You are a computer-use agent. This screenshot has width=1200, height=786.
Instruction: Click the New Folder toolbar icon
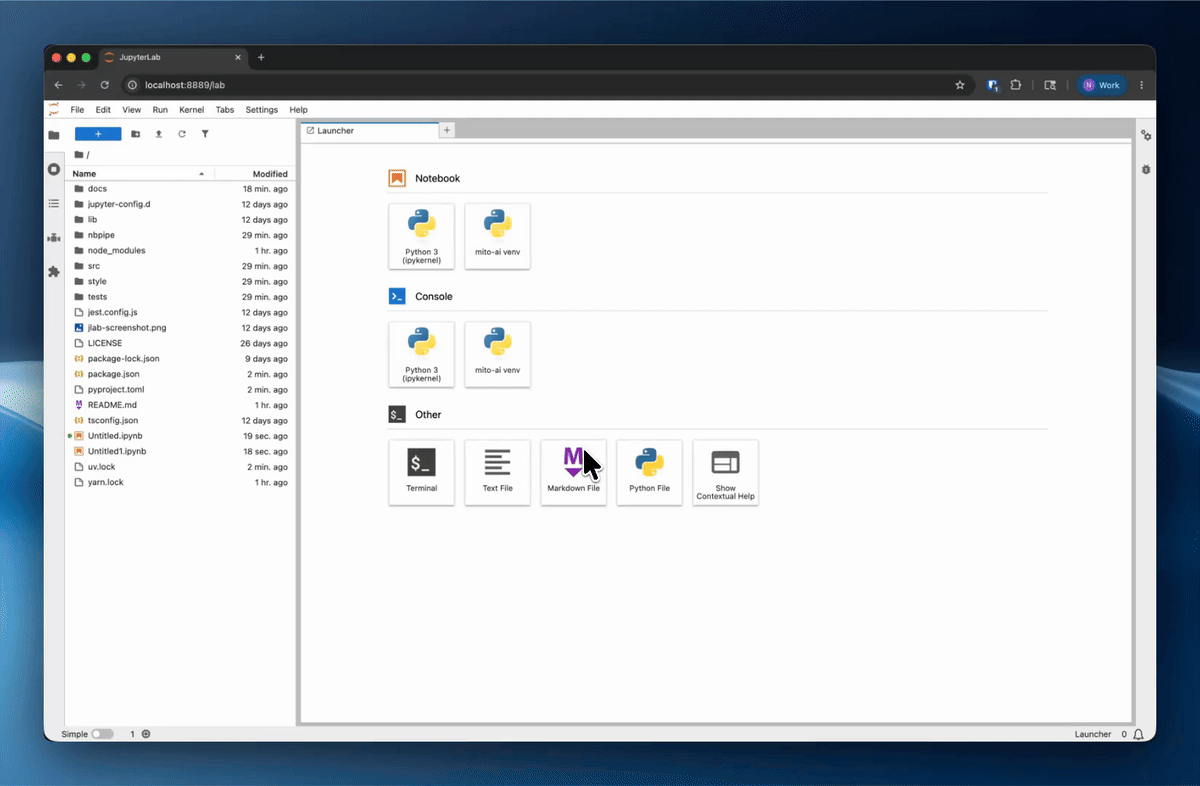[x=136, y=134]
